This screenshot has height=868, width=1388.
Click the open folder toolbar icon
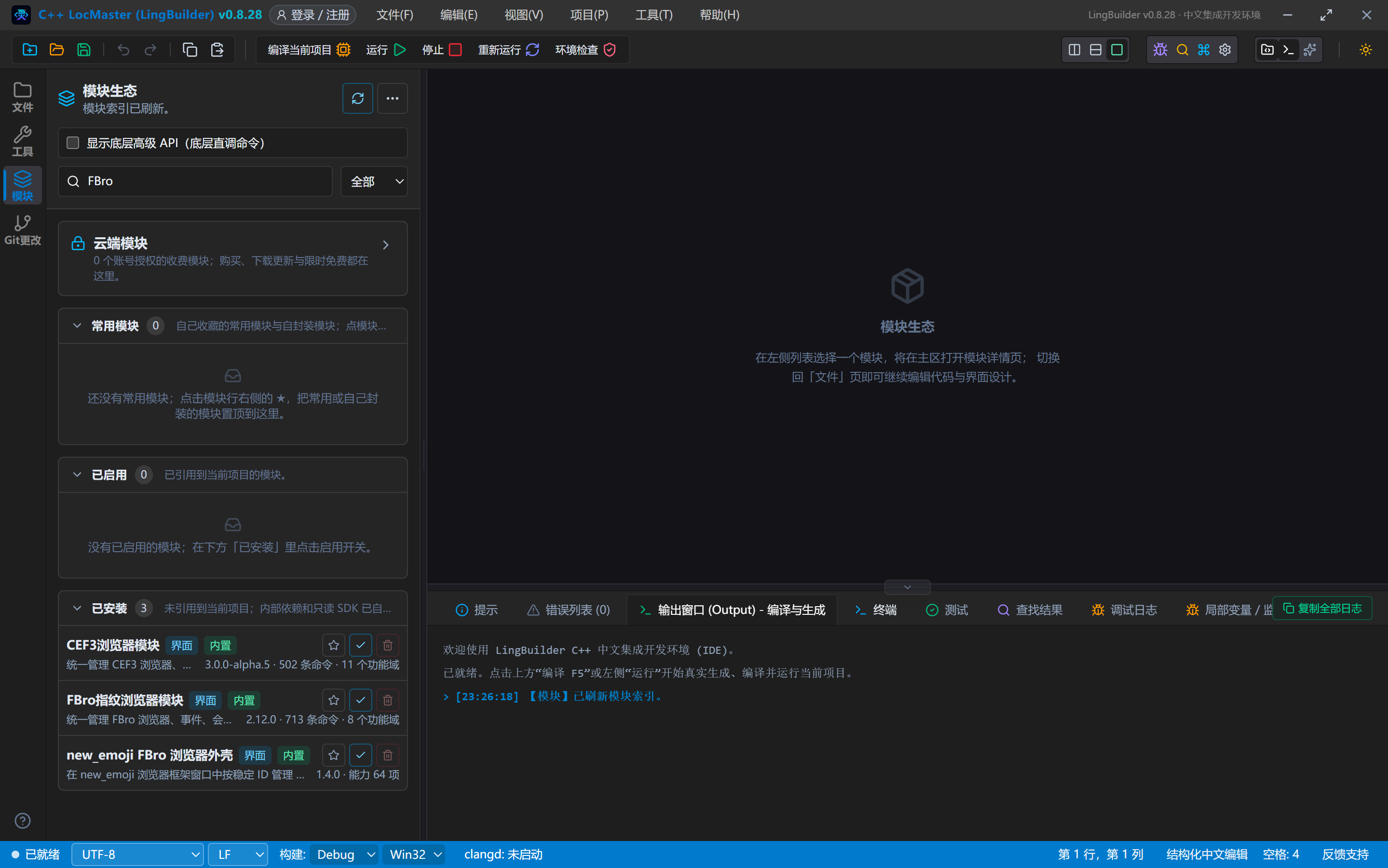pyautogui.click(x=57, y=50)
